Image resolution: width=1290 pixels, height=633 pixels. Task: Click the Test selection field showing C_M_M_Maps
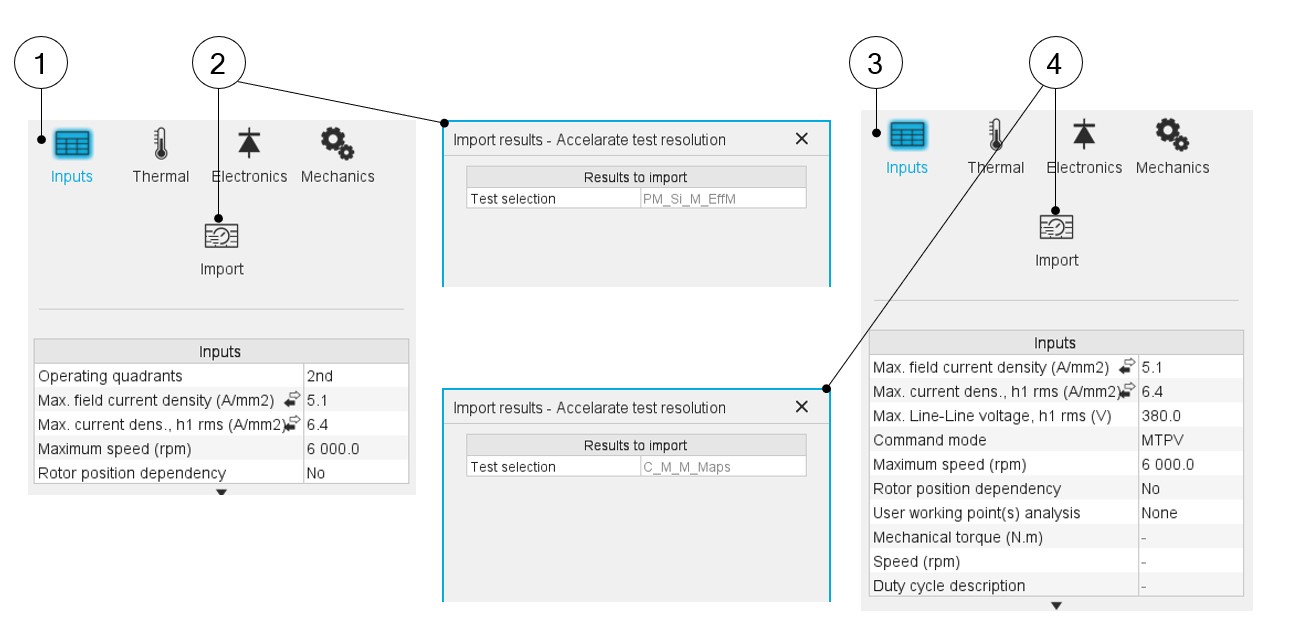[722, 467]
